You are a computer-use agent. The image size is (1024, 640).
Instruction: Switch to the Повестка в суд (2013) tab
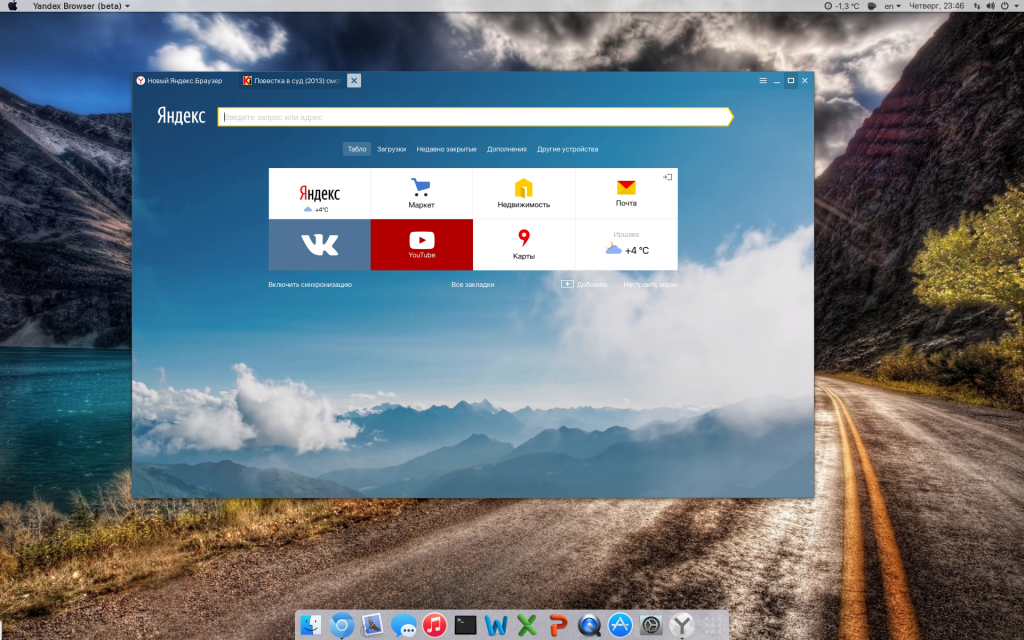292,81
